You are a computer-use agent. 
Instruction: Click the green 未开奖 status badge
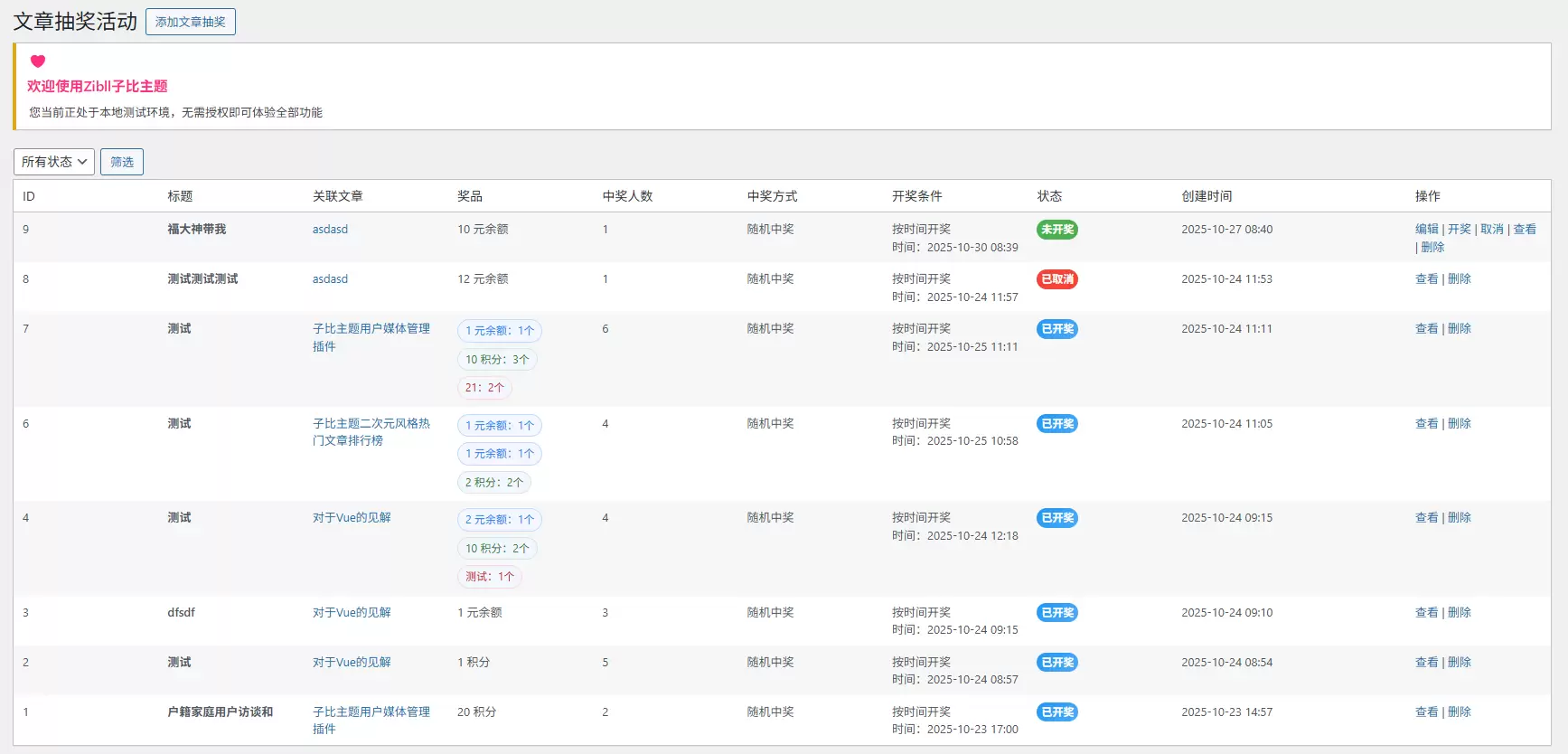click(x=1056, y=230)
